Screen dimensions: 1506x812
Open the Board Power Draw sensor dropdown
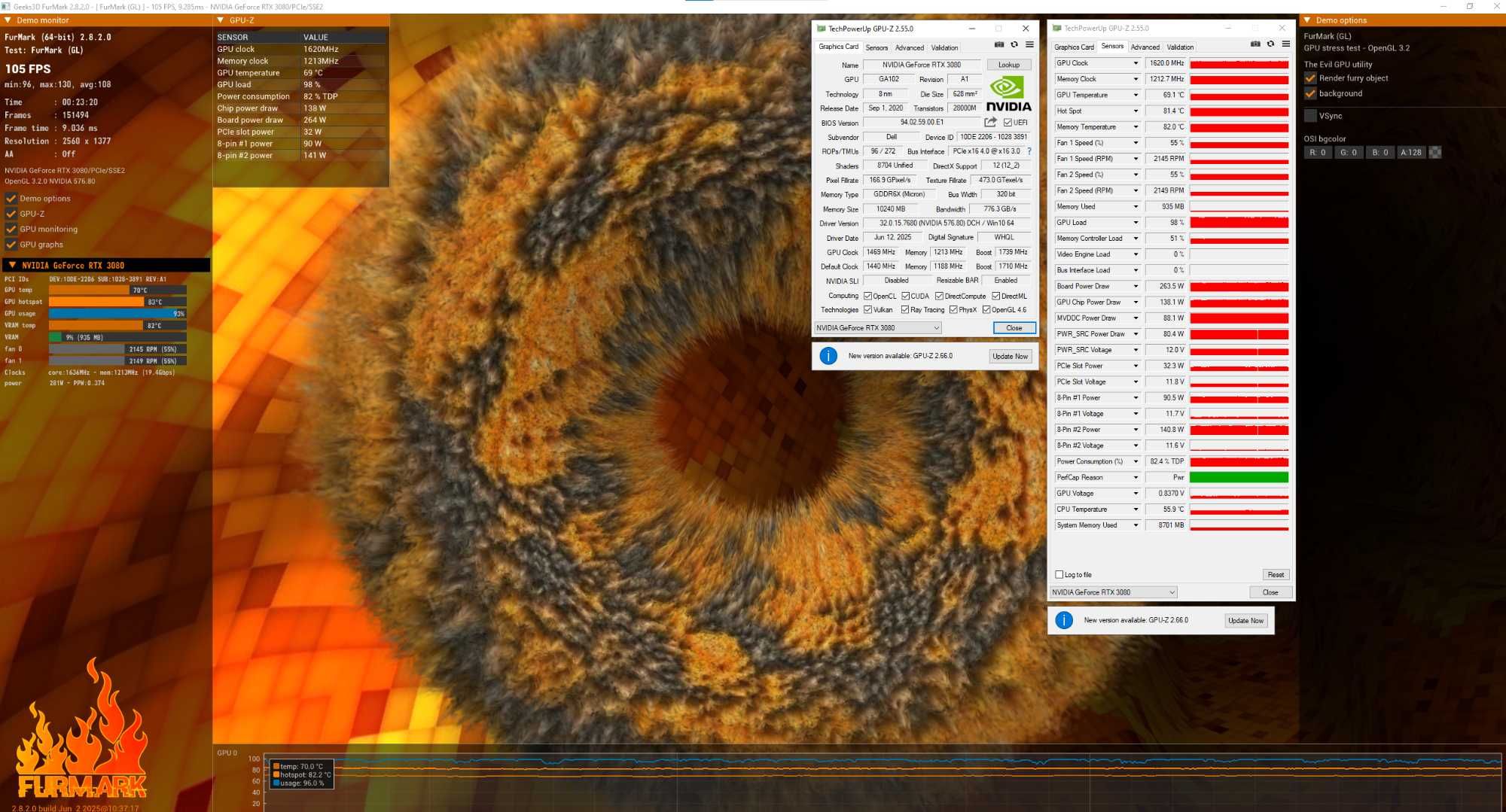(x=1136, y=286)
